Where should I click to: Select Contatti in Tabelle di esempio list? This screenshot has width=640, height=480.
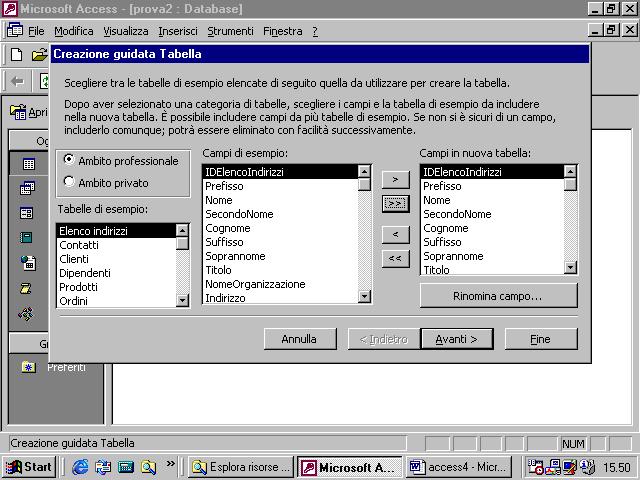coord(117,245)
